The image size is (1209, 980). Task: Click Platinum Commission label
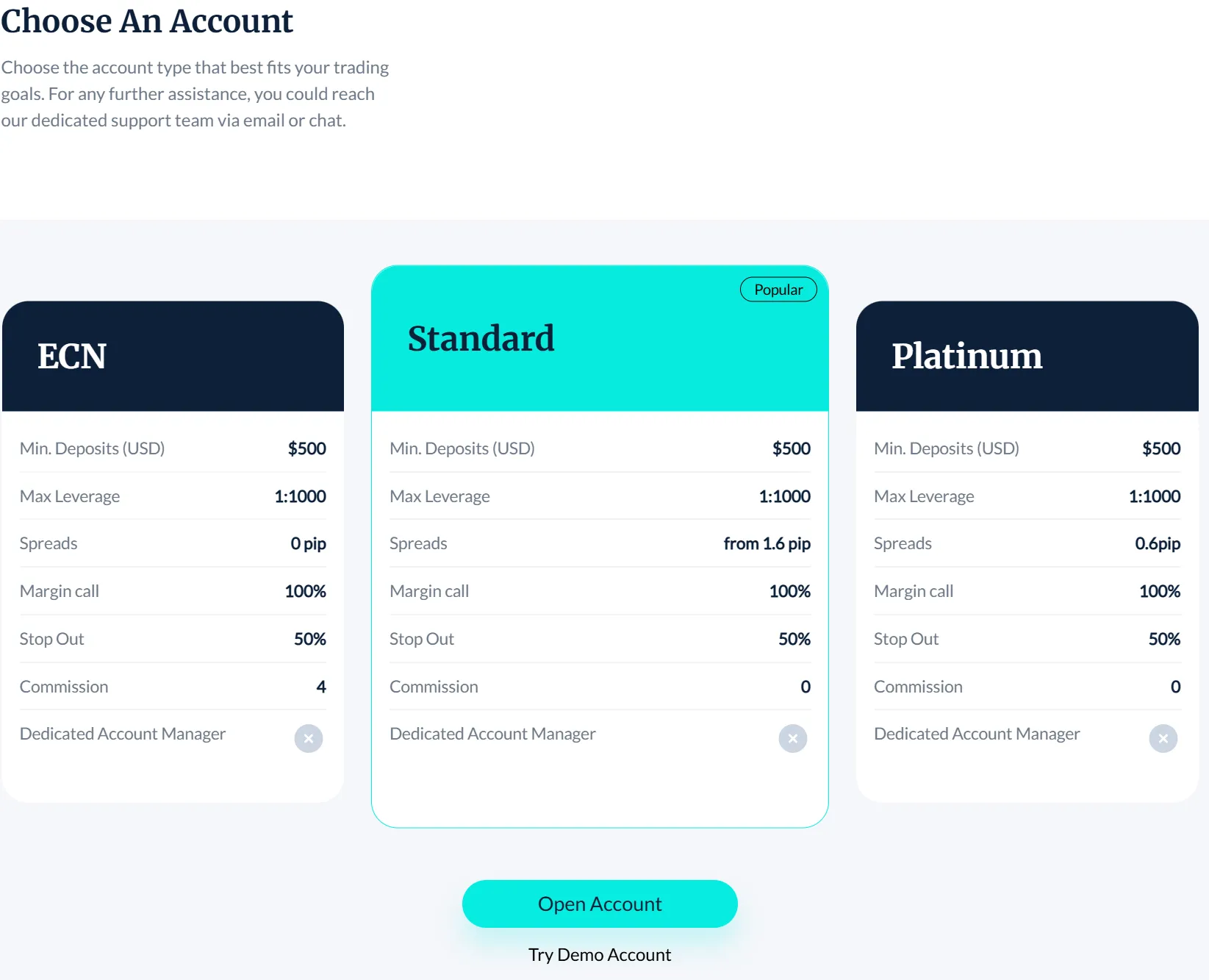tap(918, 687)
